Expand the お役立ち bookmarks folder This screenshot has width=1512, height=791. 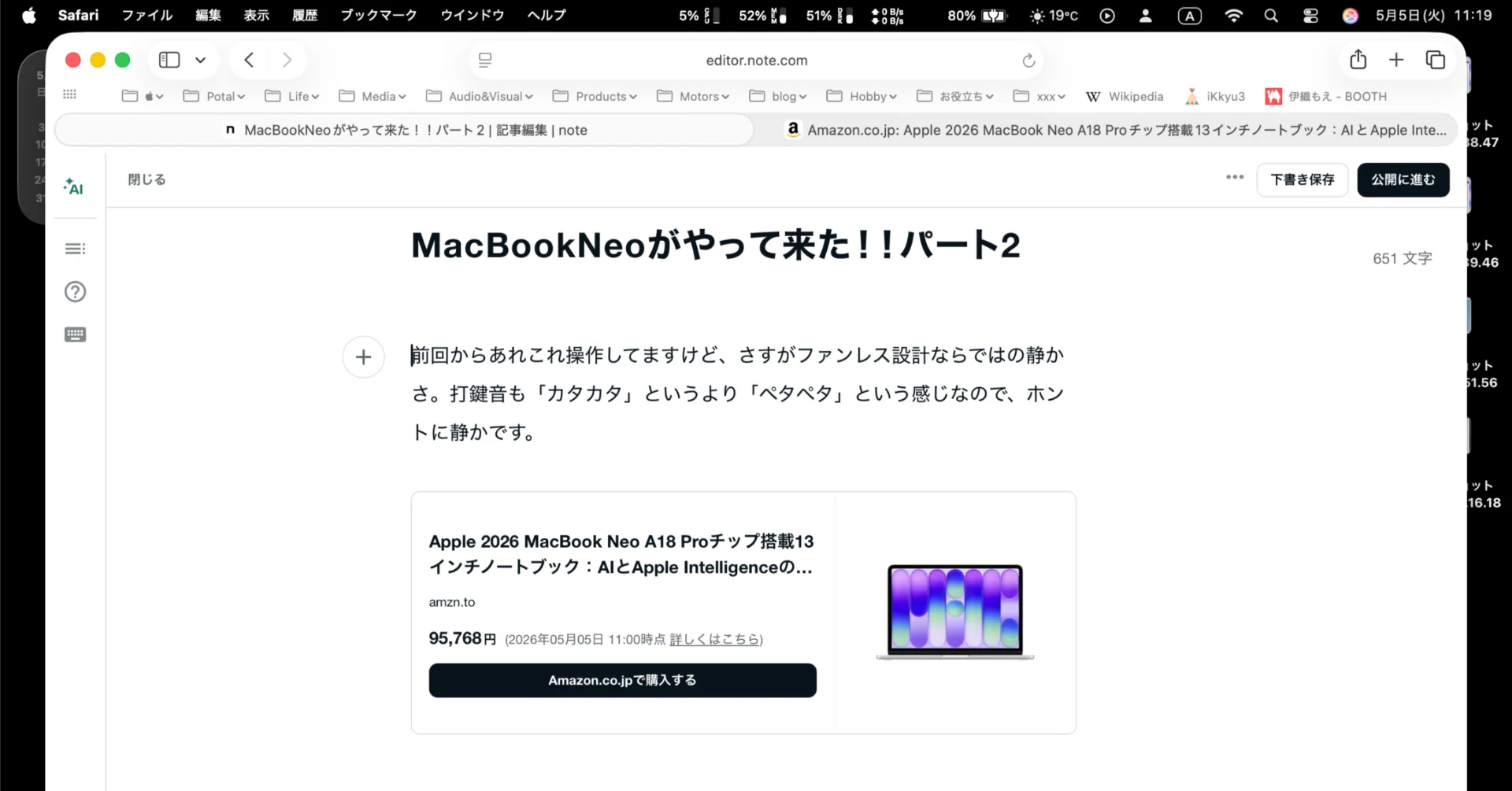pyautogui.click(x=955, y=96)
